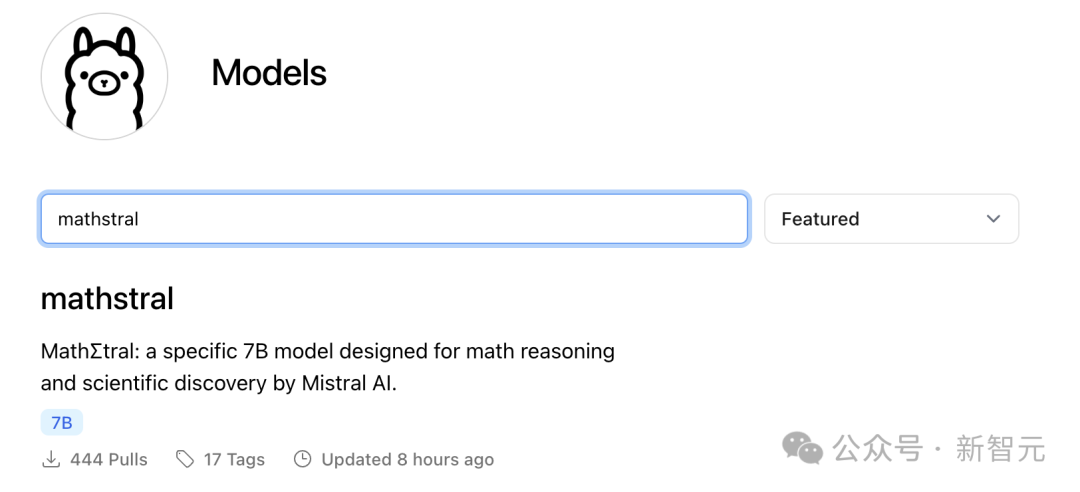Open the 17 Tags link

[x=234, y=460]
